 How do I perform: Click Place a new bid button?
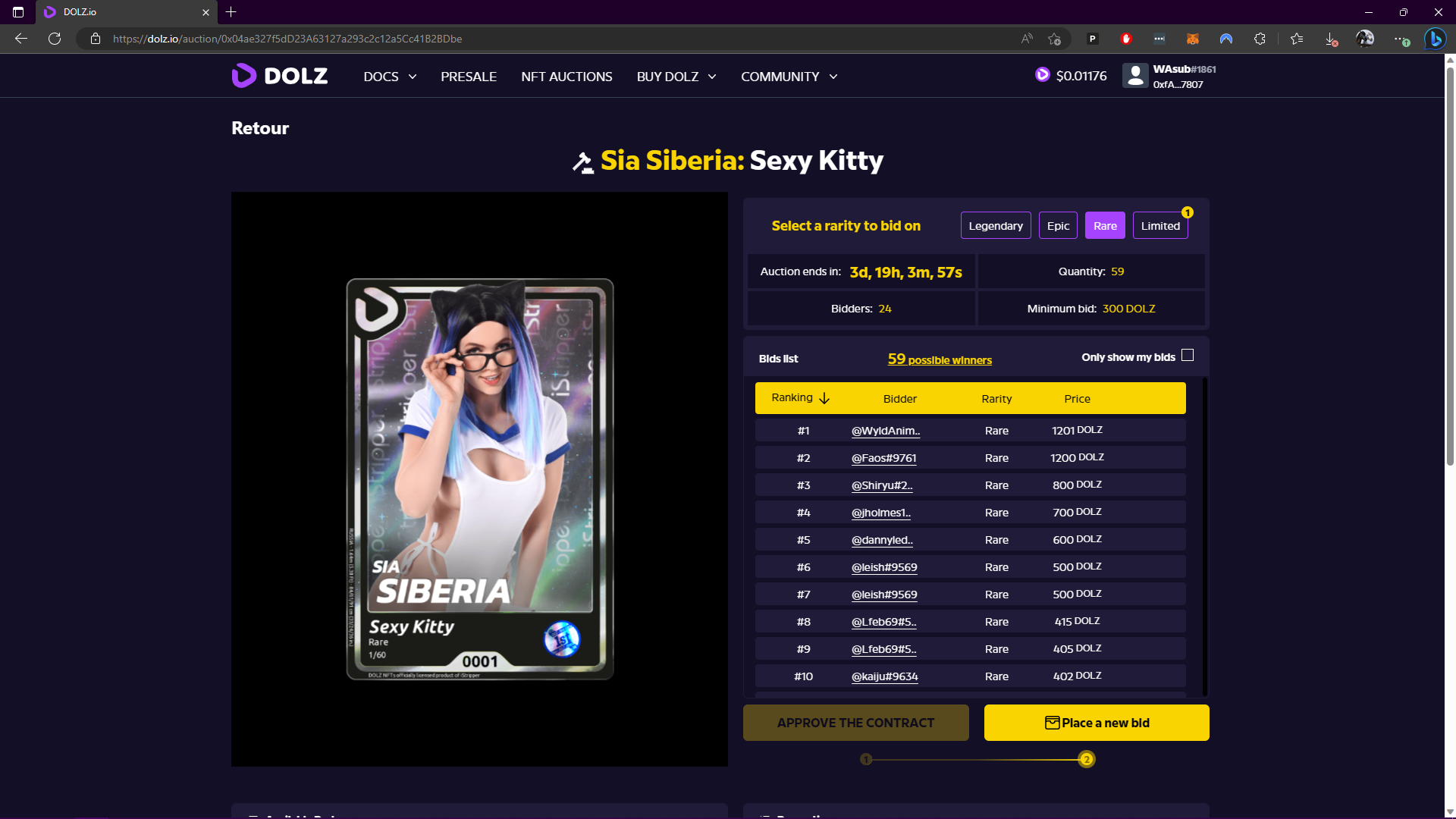(x=1097, y=723)
